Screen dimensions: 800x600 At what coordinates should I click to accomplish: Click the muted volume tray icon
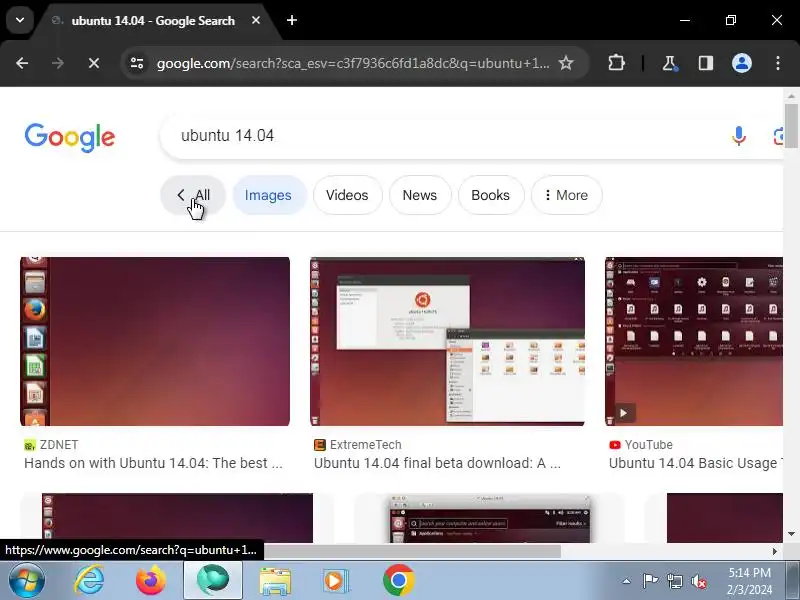click(x=698, y=581)
